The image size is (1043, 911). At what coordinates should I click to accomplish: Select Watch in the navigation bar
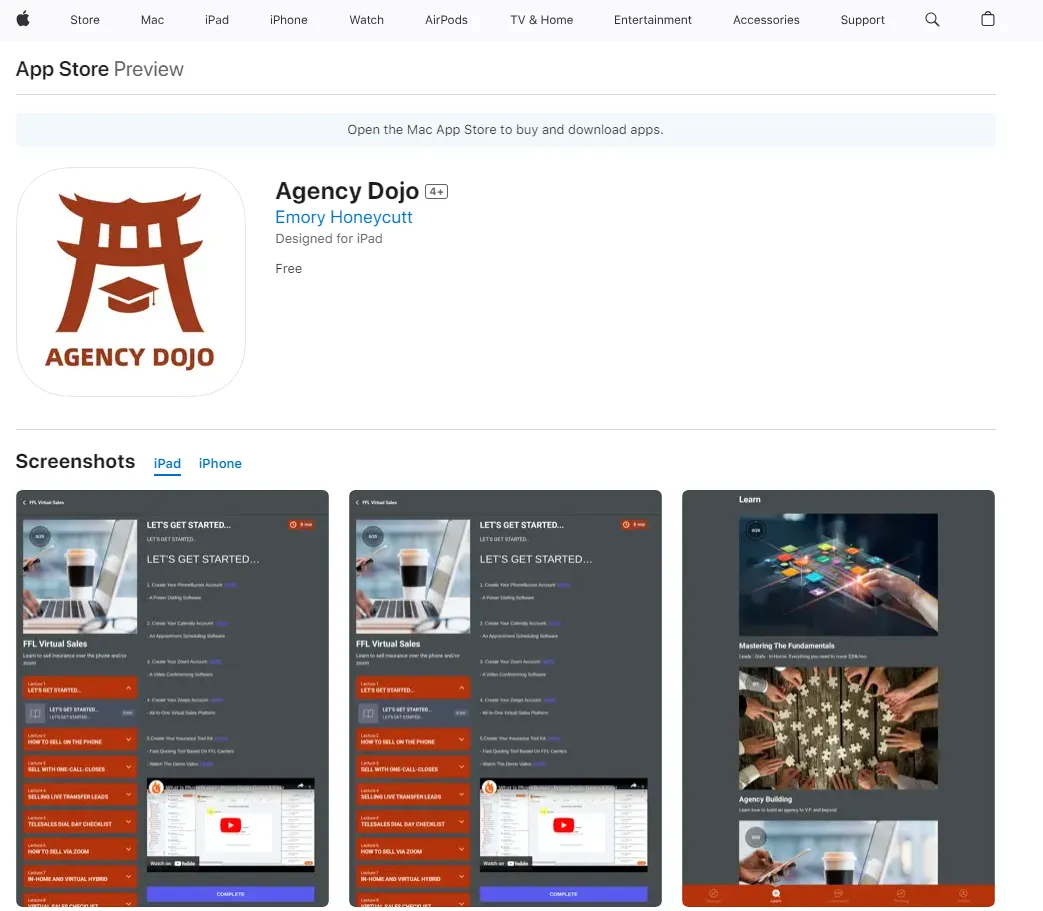pos(367,20)
